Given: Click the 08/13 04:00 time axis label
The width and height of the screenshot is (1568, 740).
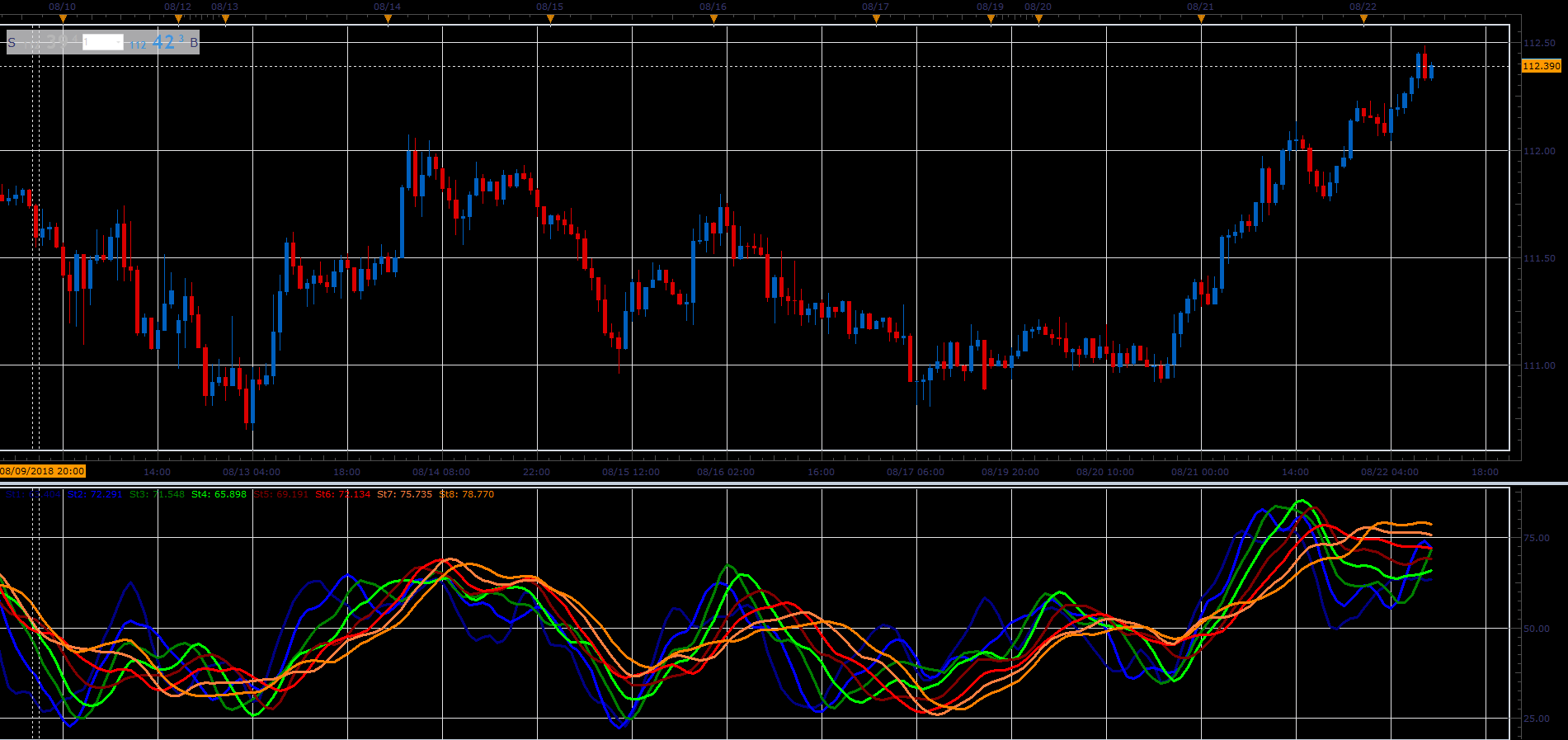Looking at the screenshot, I should tap(252, 472).
